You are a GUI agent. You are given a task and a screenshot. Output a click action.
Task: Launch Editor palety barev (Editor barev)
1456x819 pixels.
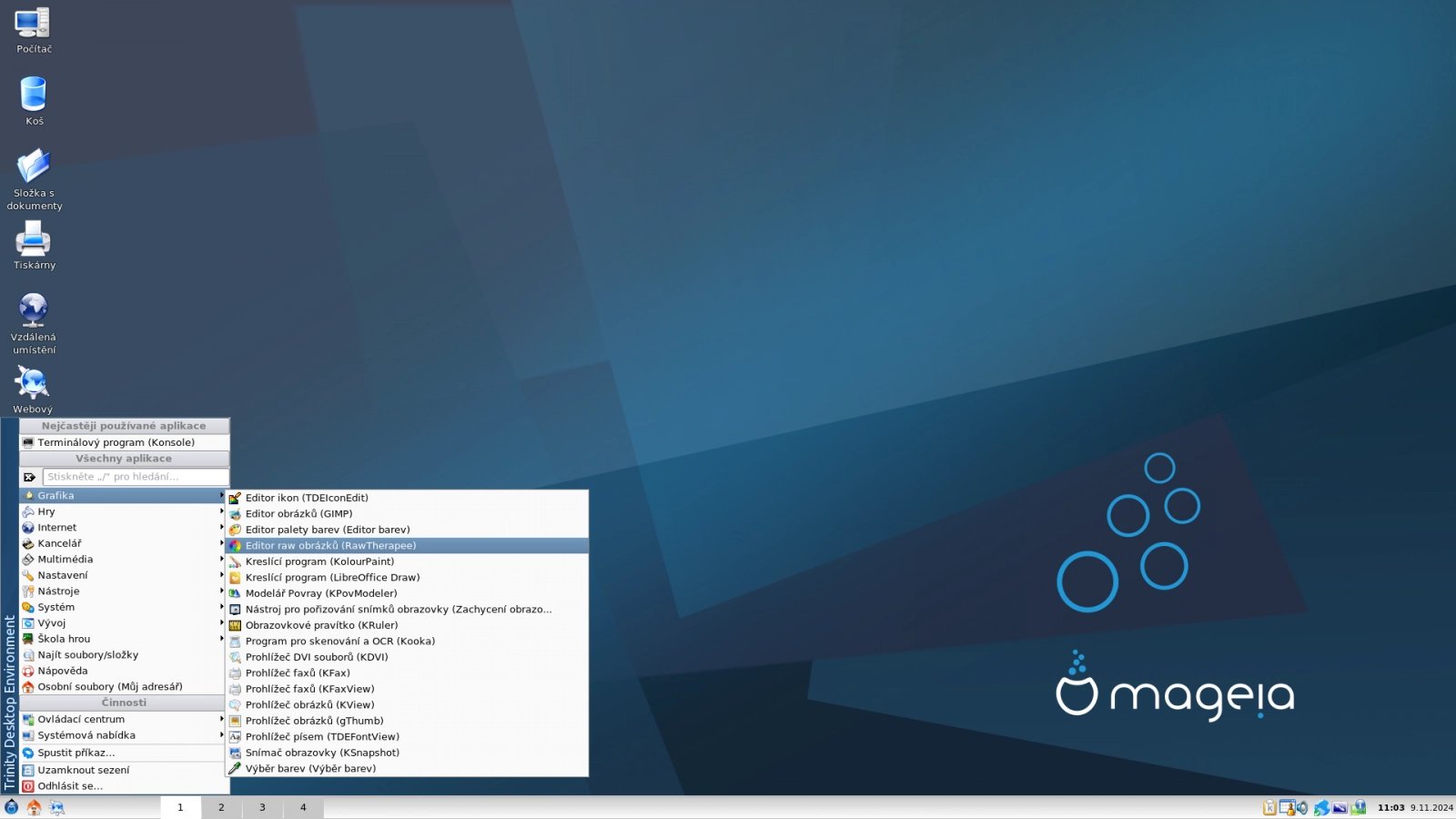point(408,530)
